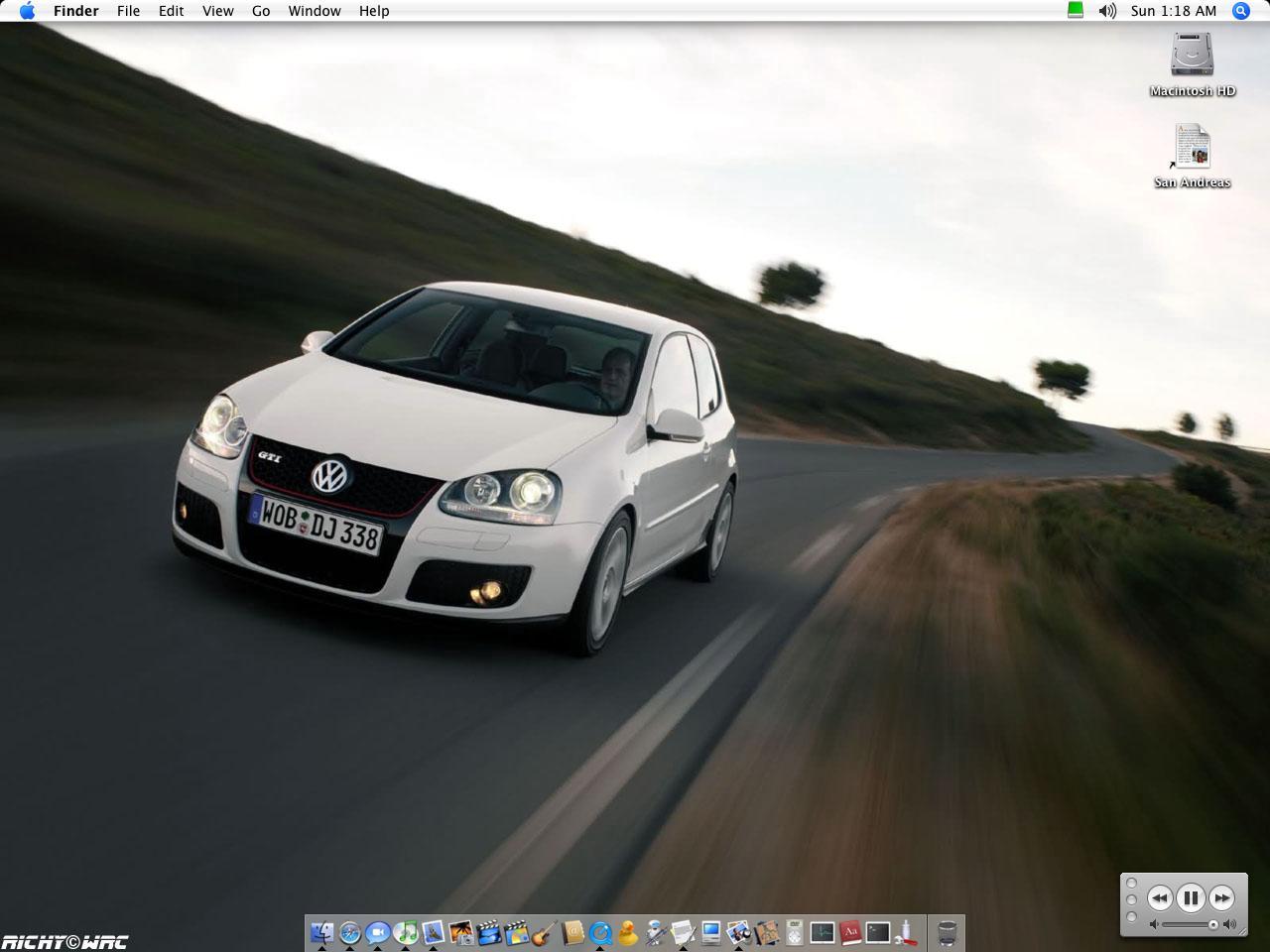The image size is (1270, 952).
Task: Open the Dictionary app from the Dock
Action: pyautogui.click(x=851, y=932)
